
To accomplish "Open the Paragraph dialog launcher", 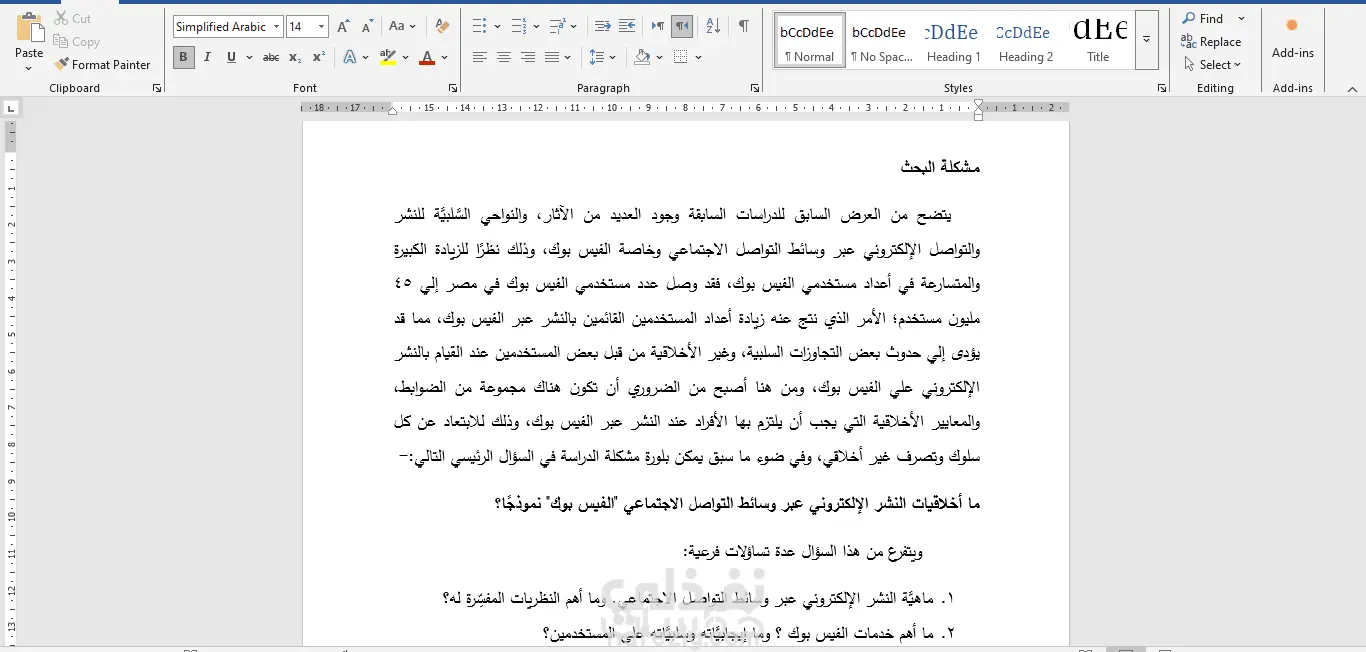I will (753, 88).
